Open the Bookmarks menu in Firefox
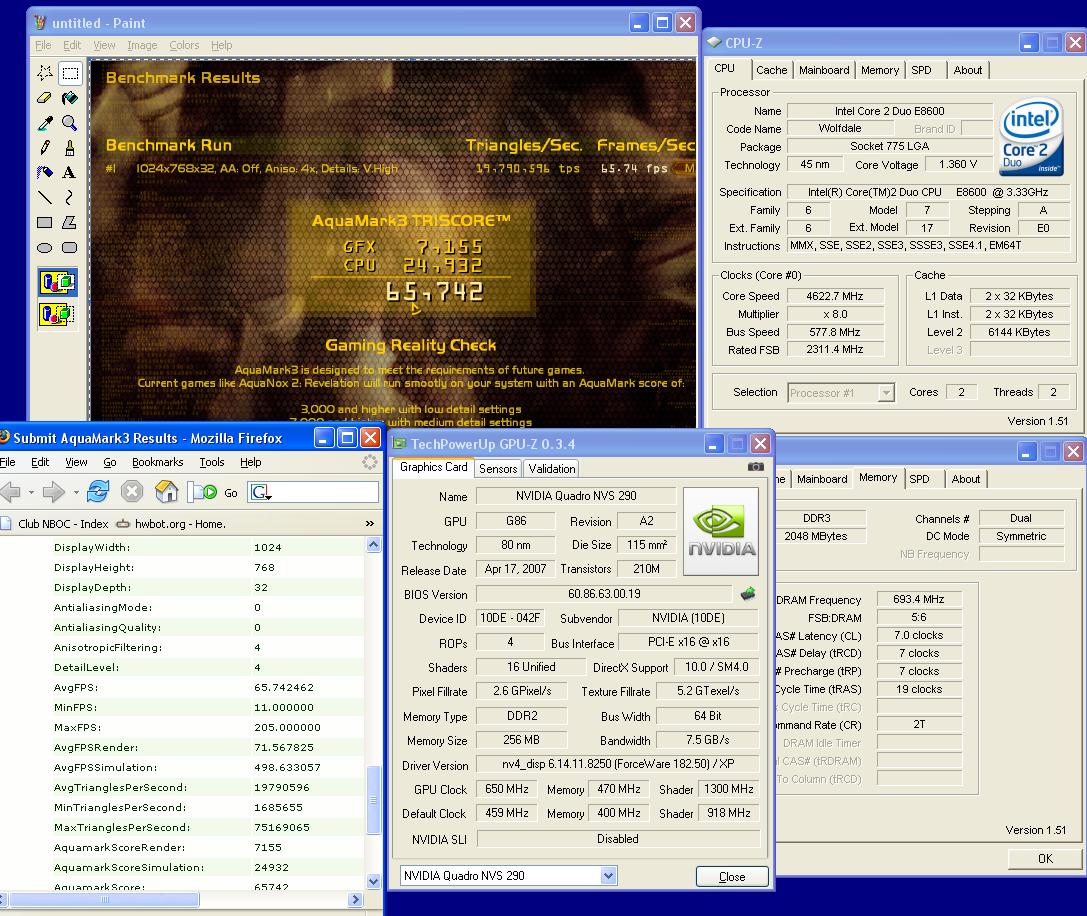Image resolution: width=1087 pixels, height=916 pixels. 157,462
